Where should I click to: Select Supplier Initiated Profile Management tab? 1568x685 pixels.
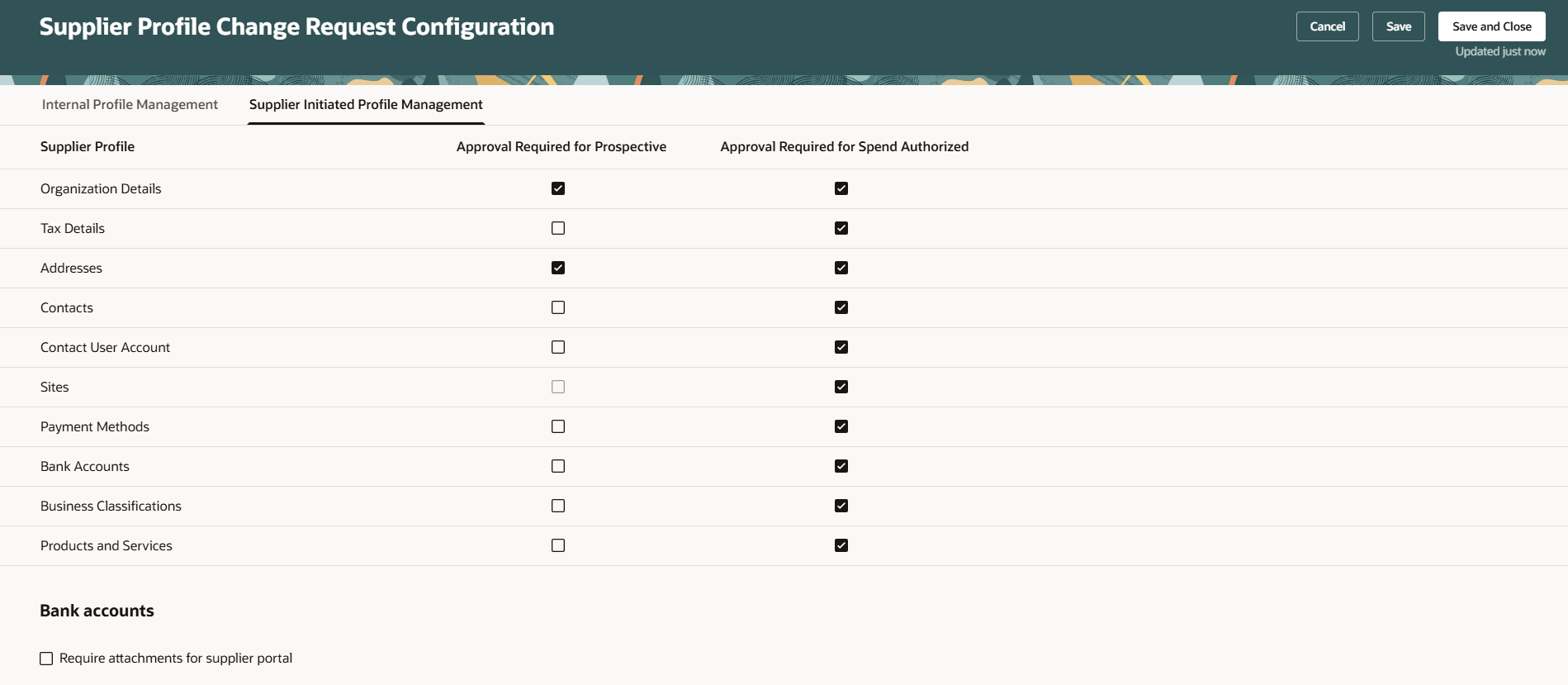click(366, 104)
